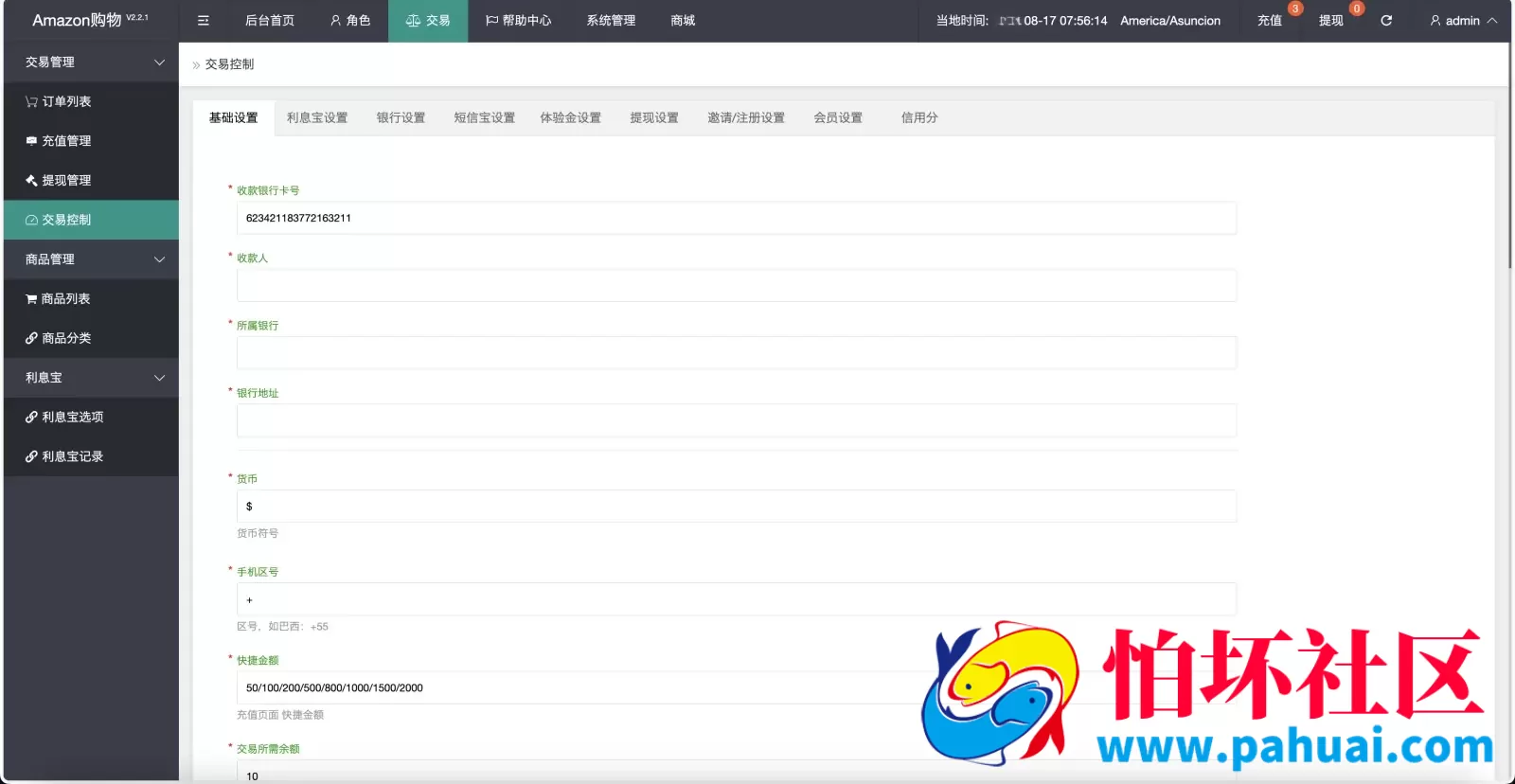Open 商品分类 in sidebar
The width and height of the screenshot is (1515, 784).
91,338
